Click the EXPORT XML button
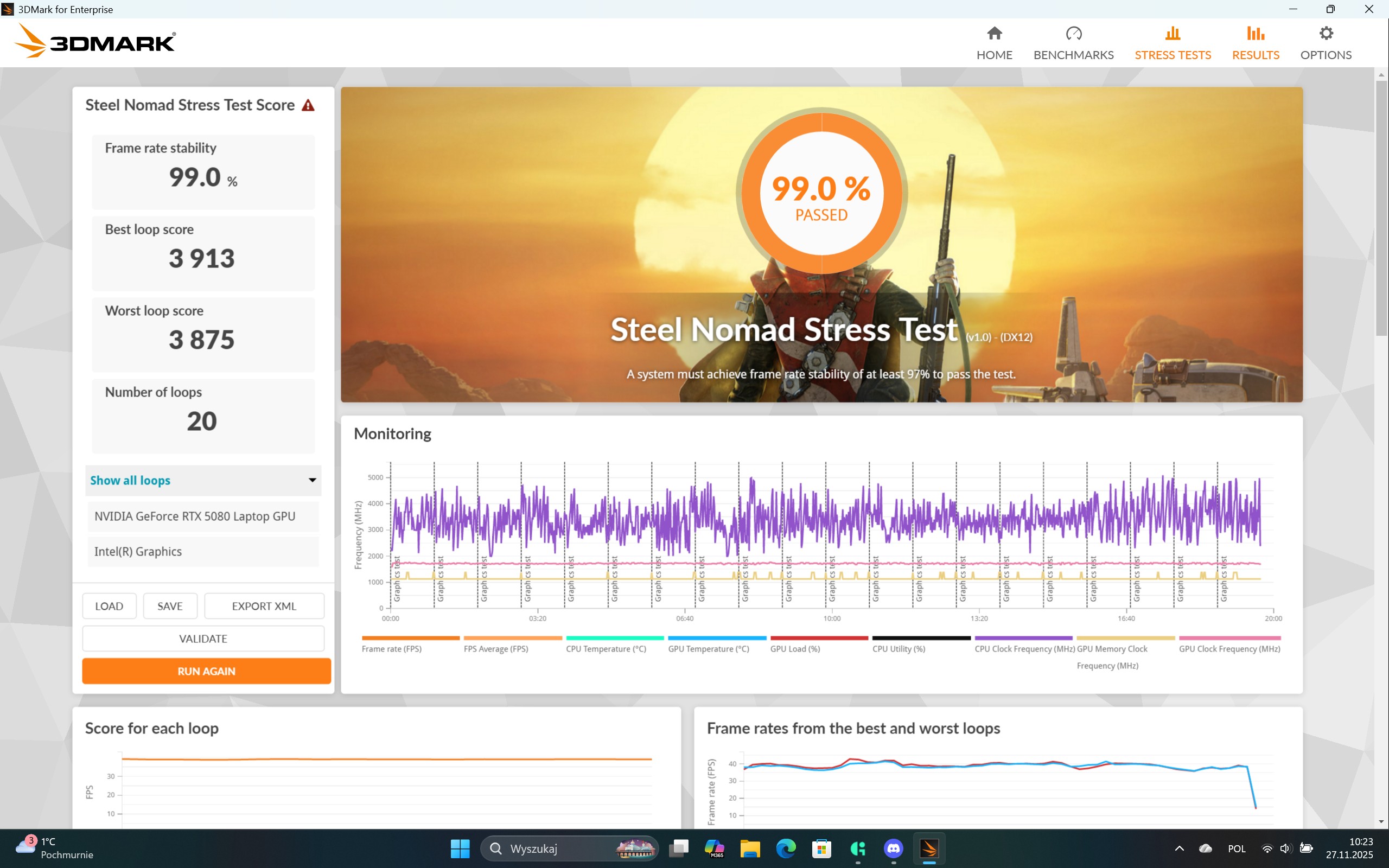 pos(264,606)
